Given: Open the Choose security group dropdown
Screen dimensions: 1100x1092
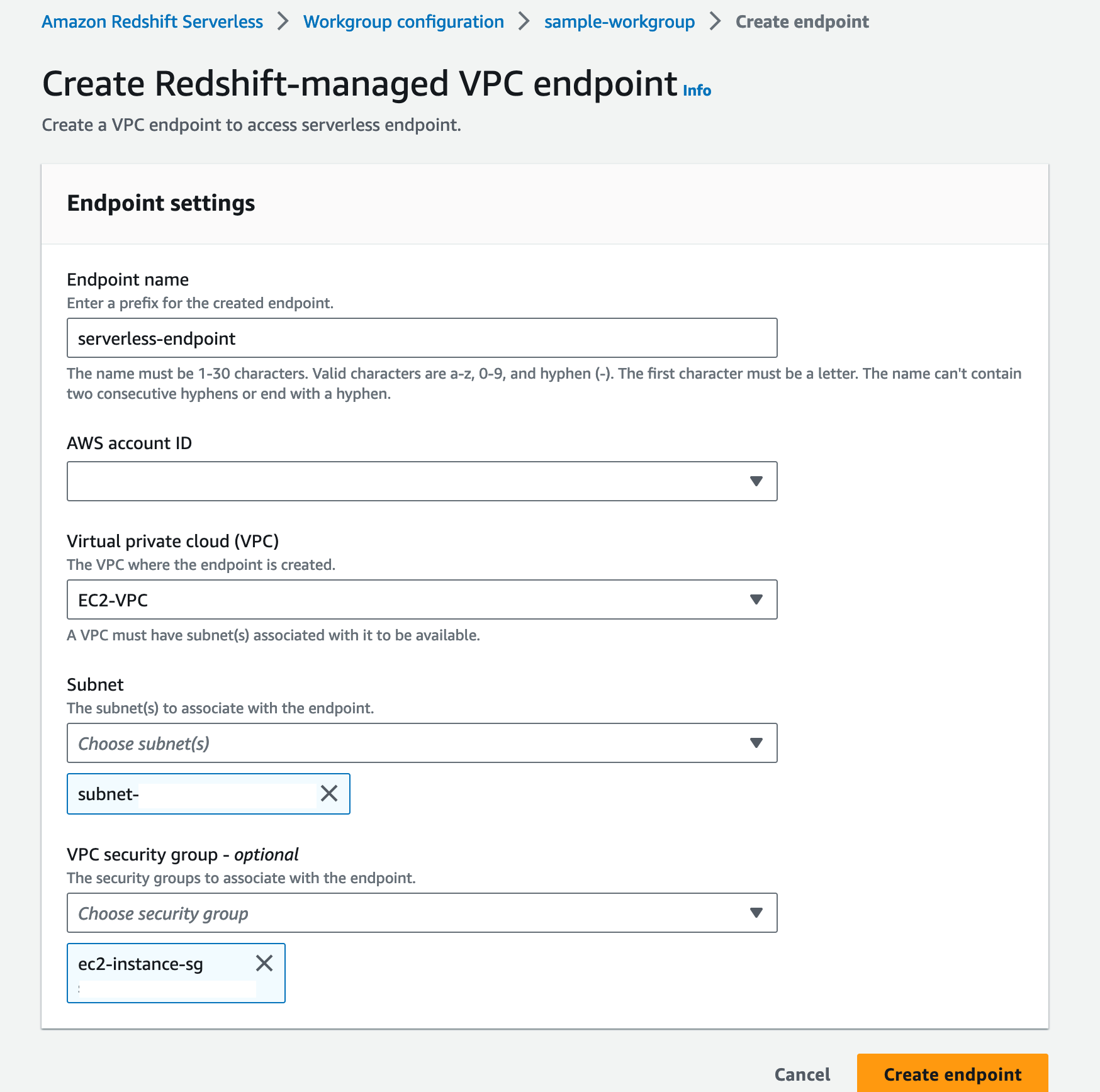Looking at the screenshot, I should point(422,913).
